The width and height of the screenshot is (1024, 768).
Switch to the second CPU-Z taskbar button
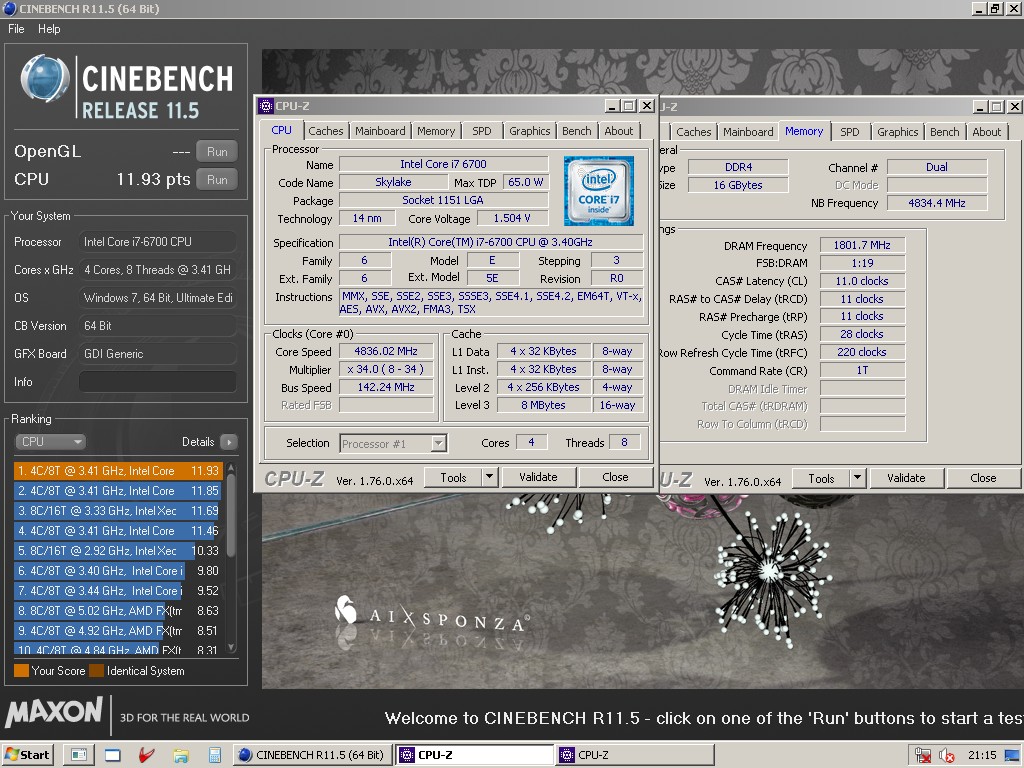635,755
